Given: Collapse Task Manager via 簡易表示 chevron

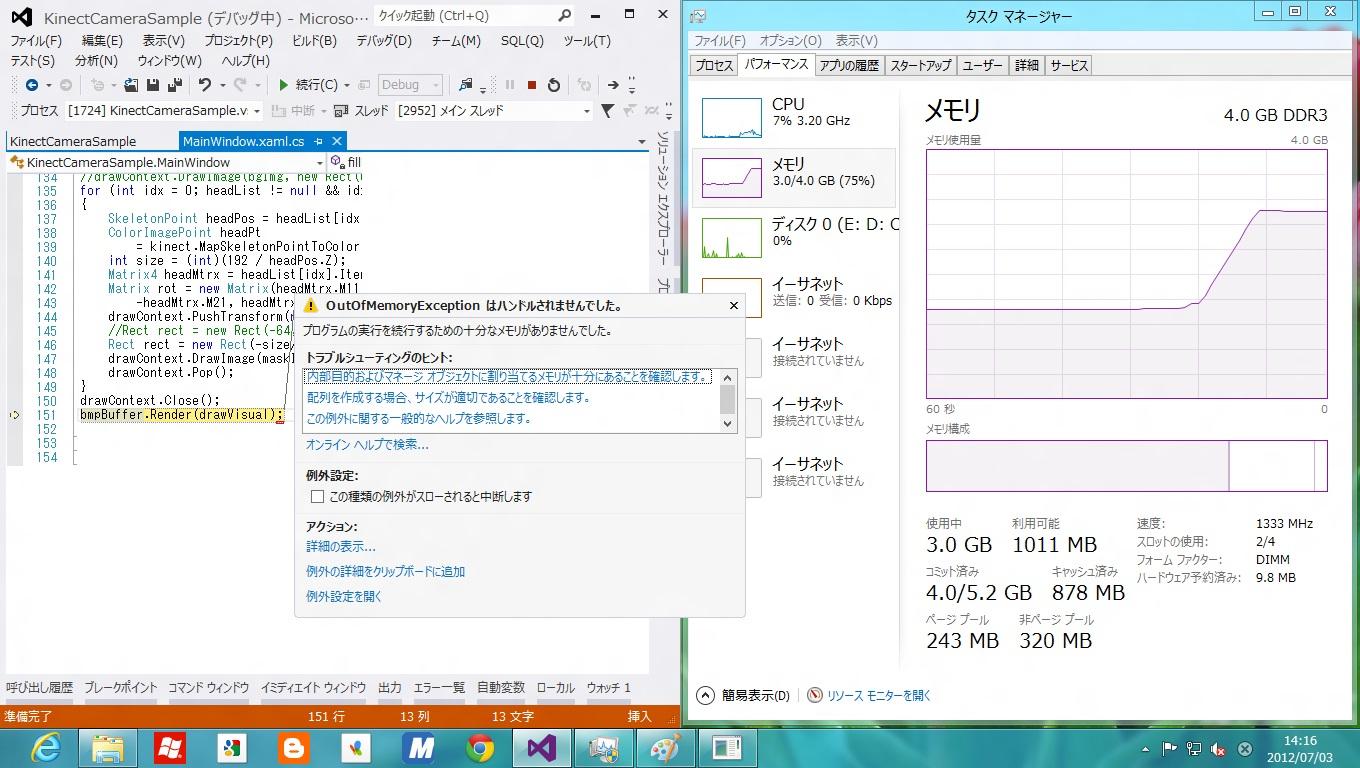Looking at the screenshot, I should click(x=705, y=695).
